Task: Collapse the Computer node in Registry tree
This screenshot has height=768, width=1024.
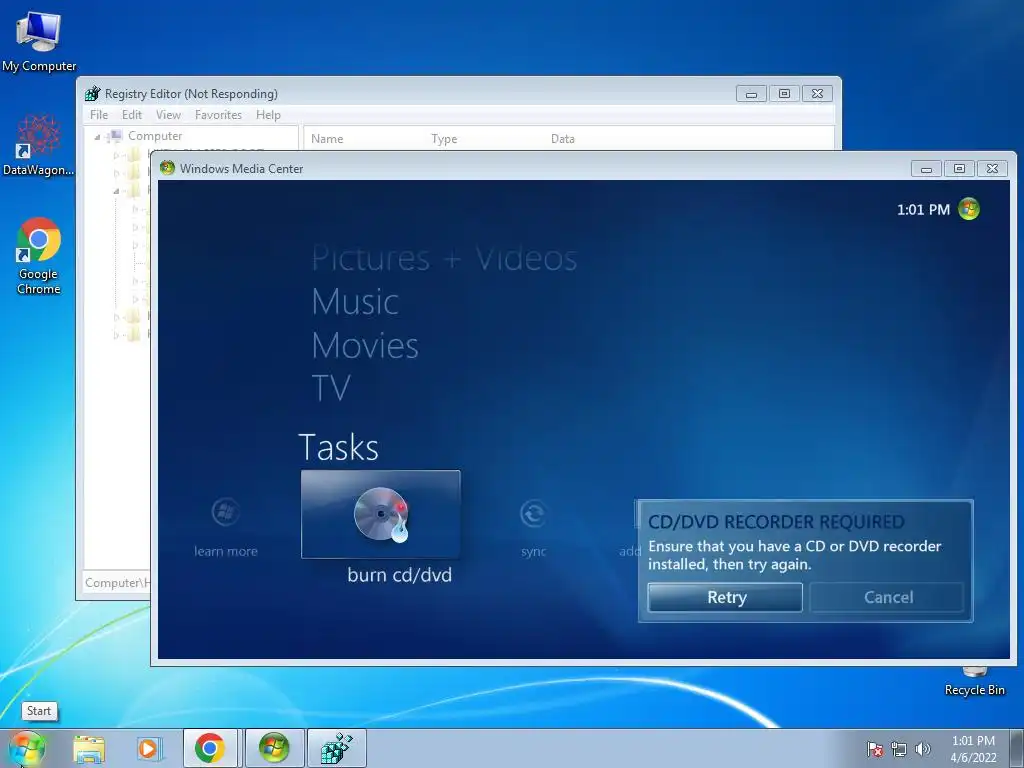Action: point(97,137)
